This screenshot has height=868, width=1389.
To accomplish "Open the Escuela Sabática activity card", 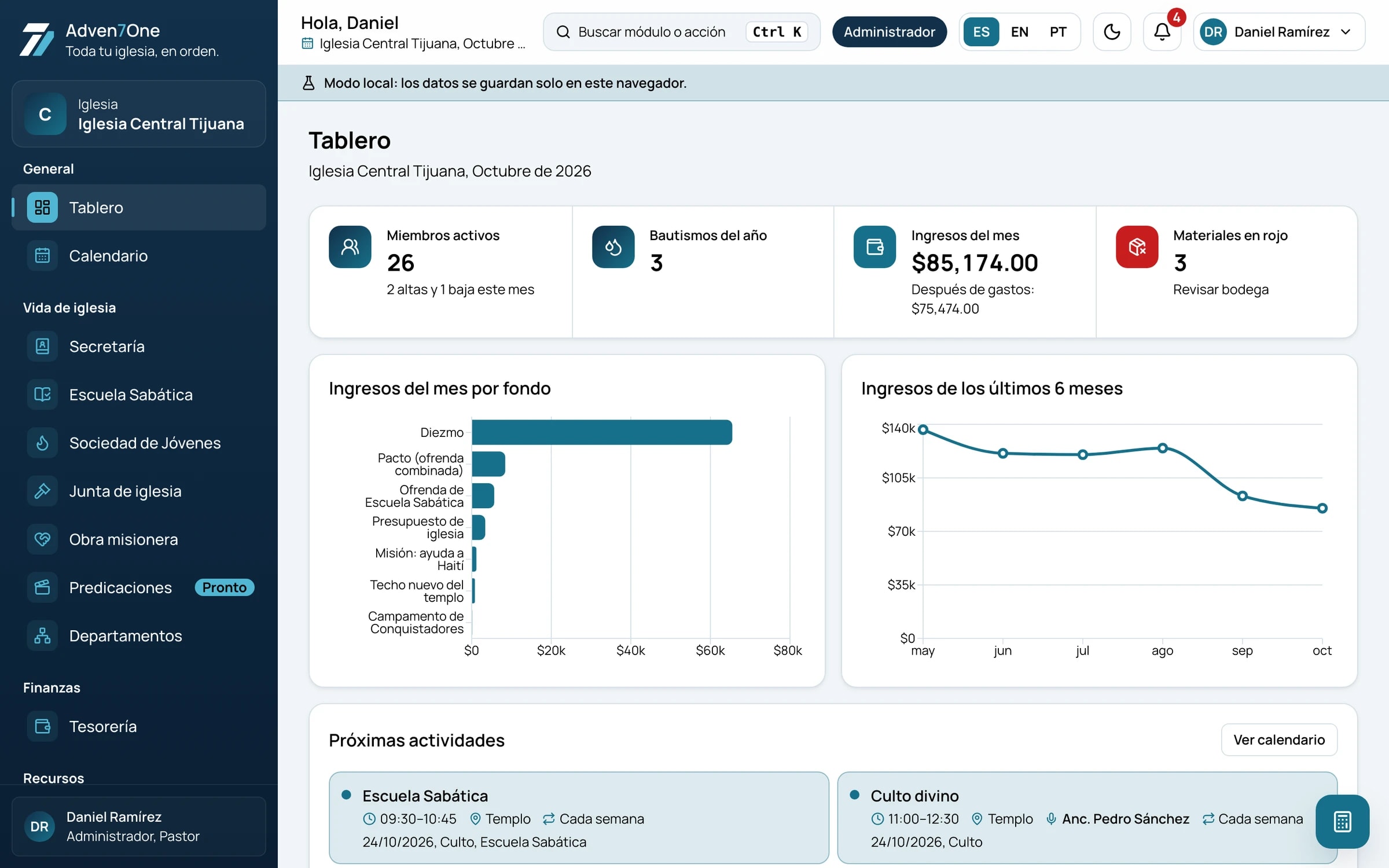I will click(579, 818).
